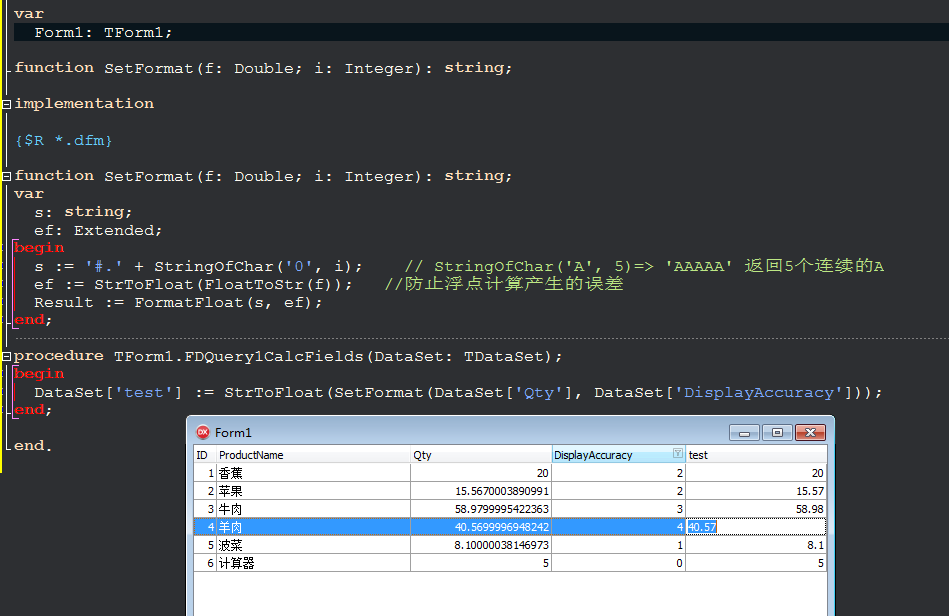Click test cell value 15.57
Screen dimensions: 949x616
click(756, 491)
